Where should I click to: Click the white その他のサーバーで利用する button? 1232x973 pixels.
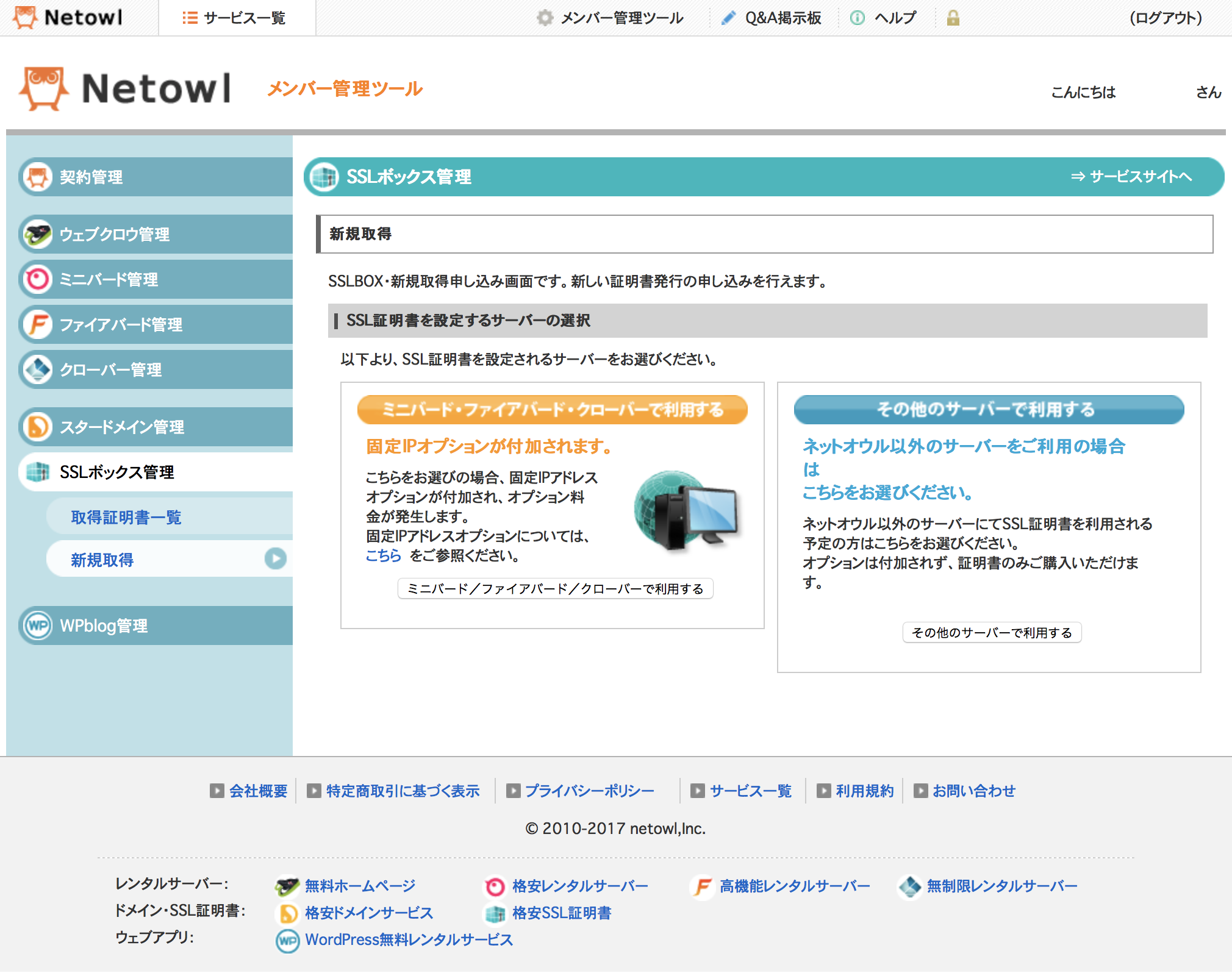[x=992, y=632]
